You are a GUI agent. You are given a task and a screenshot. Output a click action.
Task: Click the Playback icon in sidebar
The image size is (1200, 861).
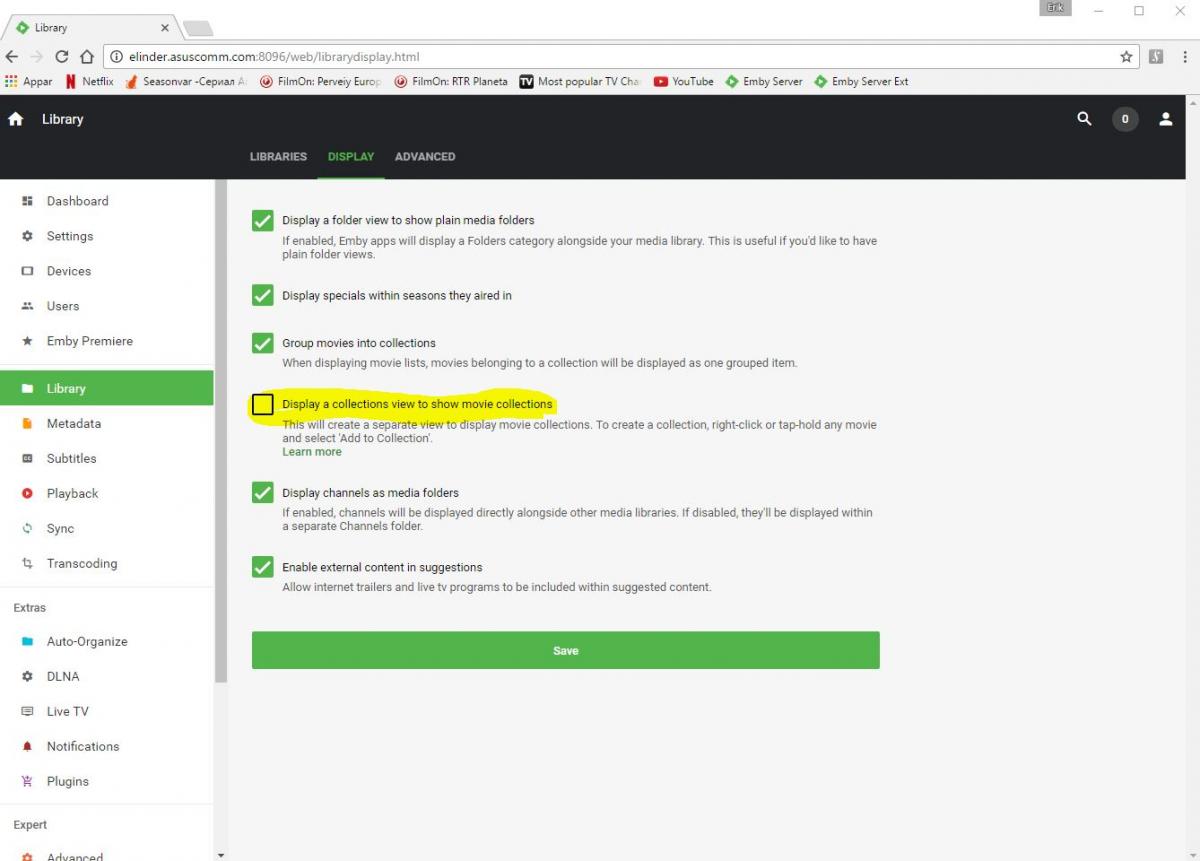28,493
